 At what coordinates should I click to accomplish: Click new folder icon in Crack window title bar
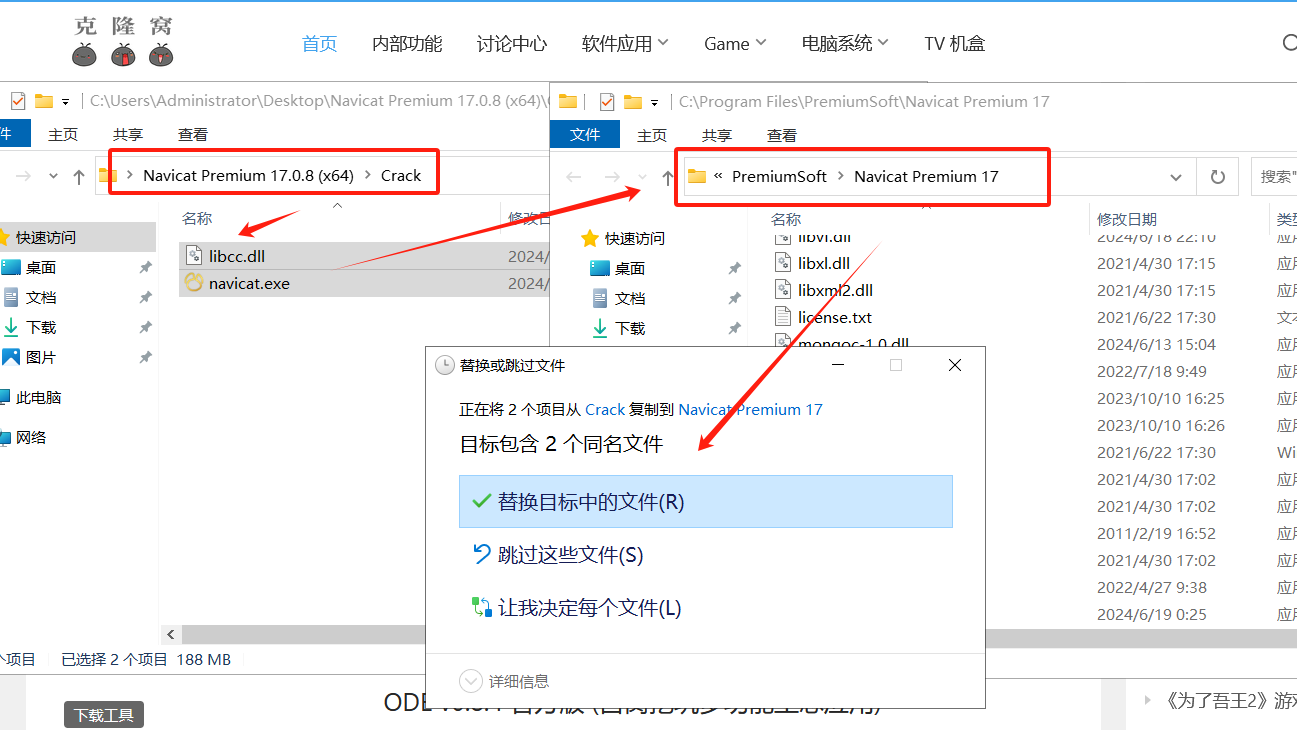[43, 101]
